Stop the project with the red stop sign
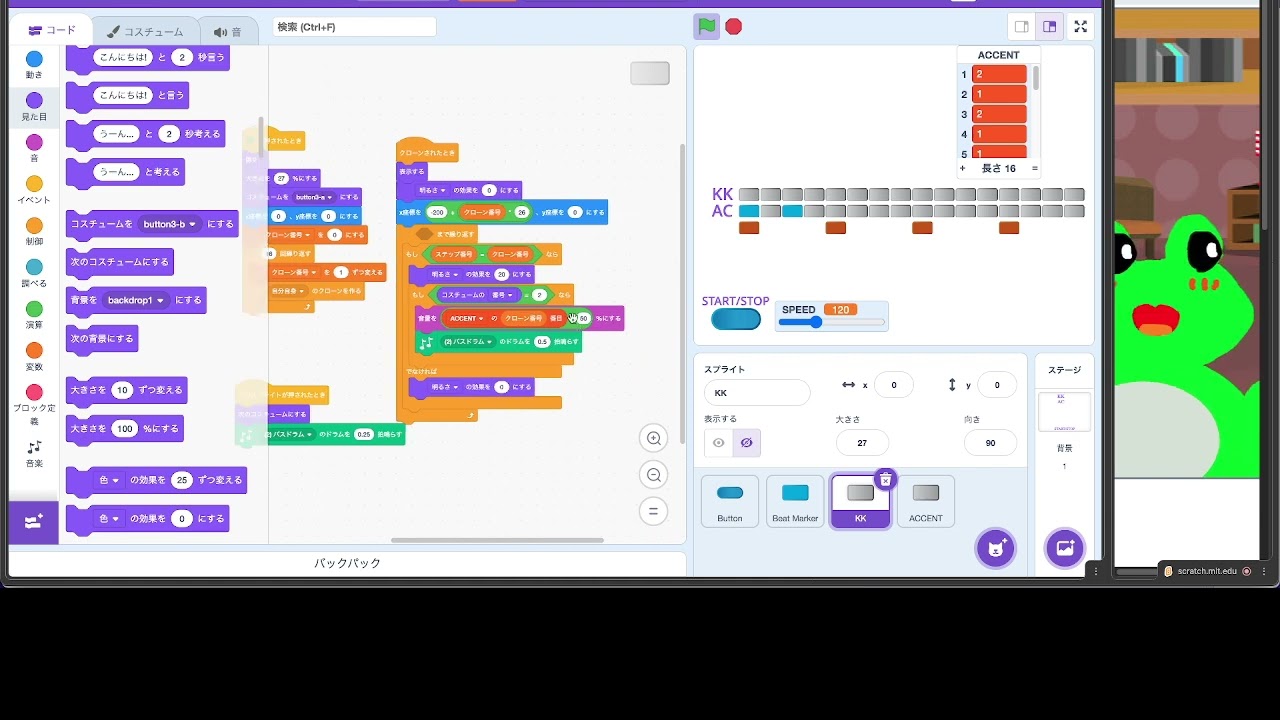 (734, 27)
